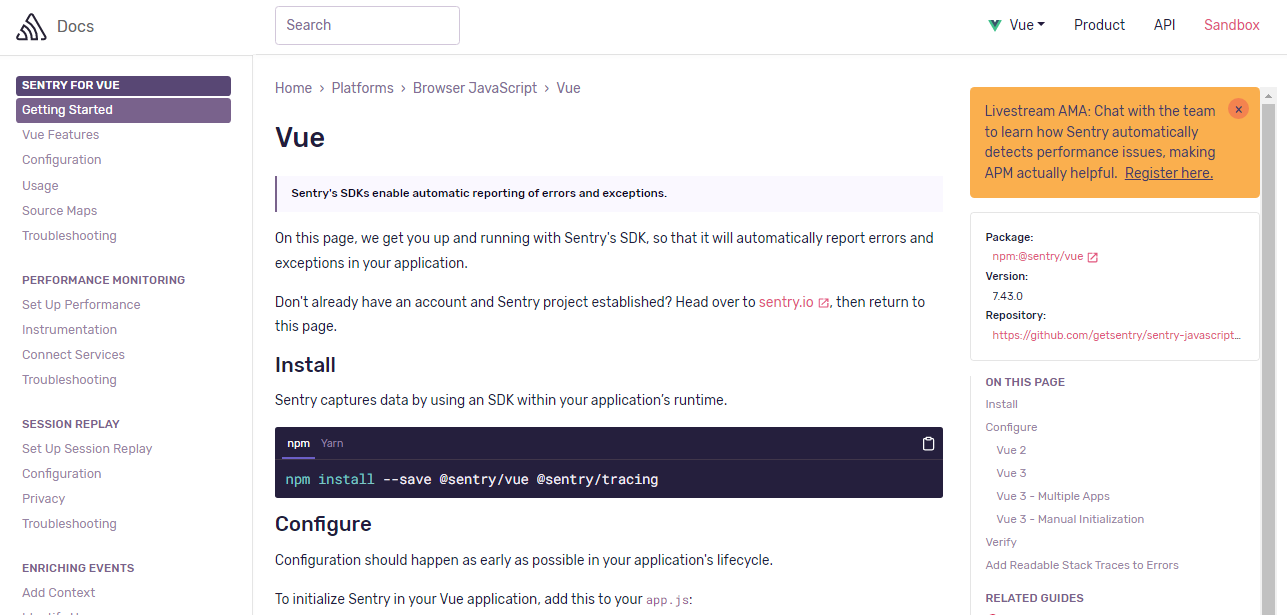The width and height of the screenshot is (1287, 615).
Task: Open the Product menu item
Action: [x=1099, y=25]
